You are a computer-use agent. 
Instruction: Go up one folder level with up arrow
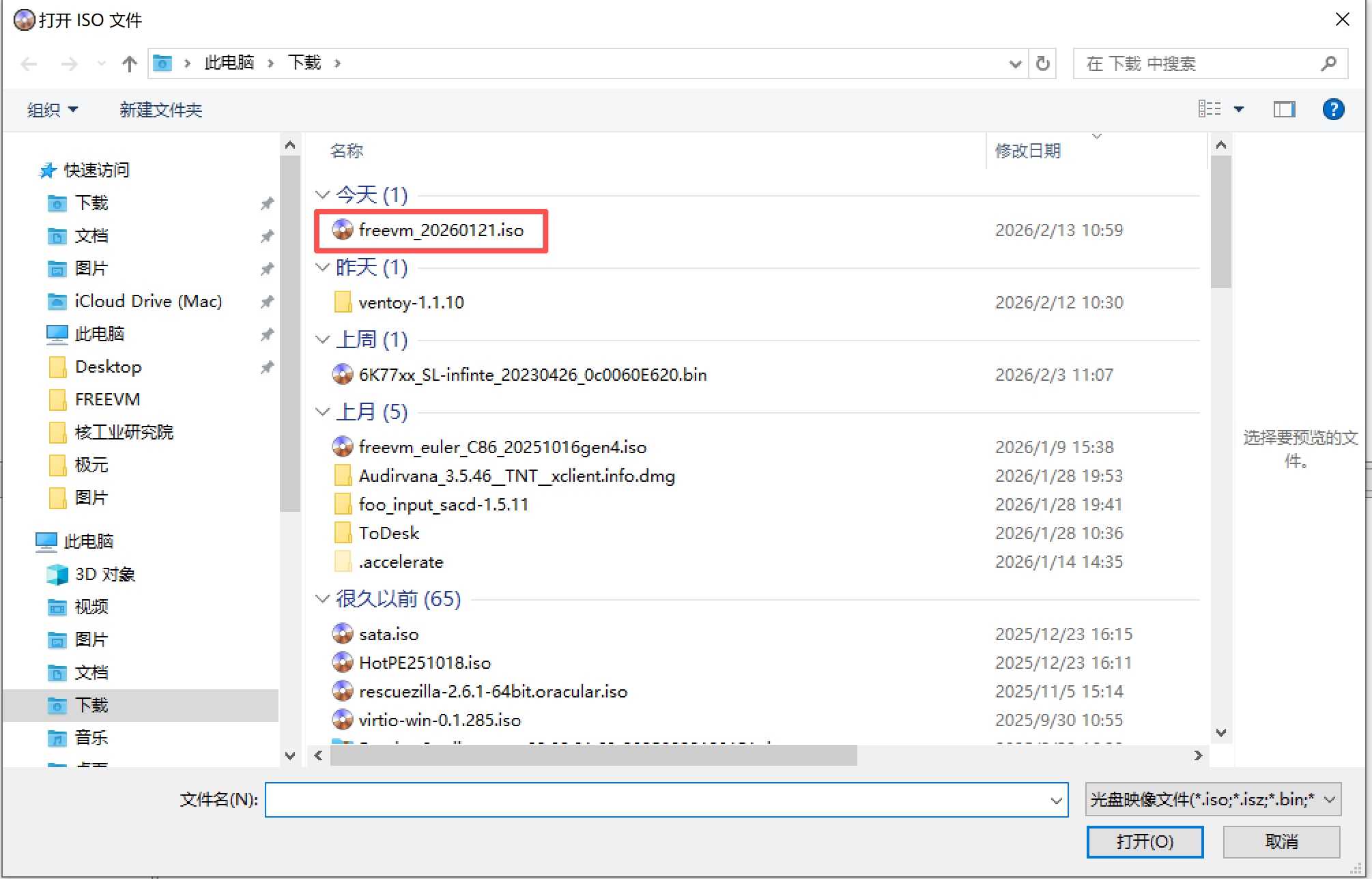129,63
